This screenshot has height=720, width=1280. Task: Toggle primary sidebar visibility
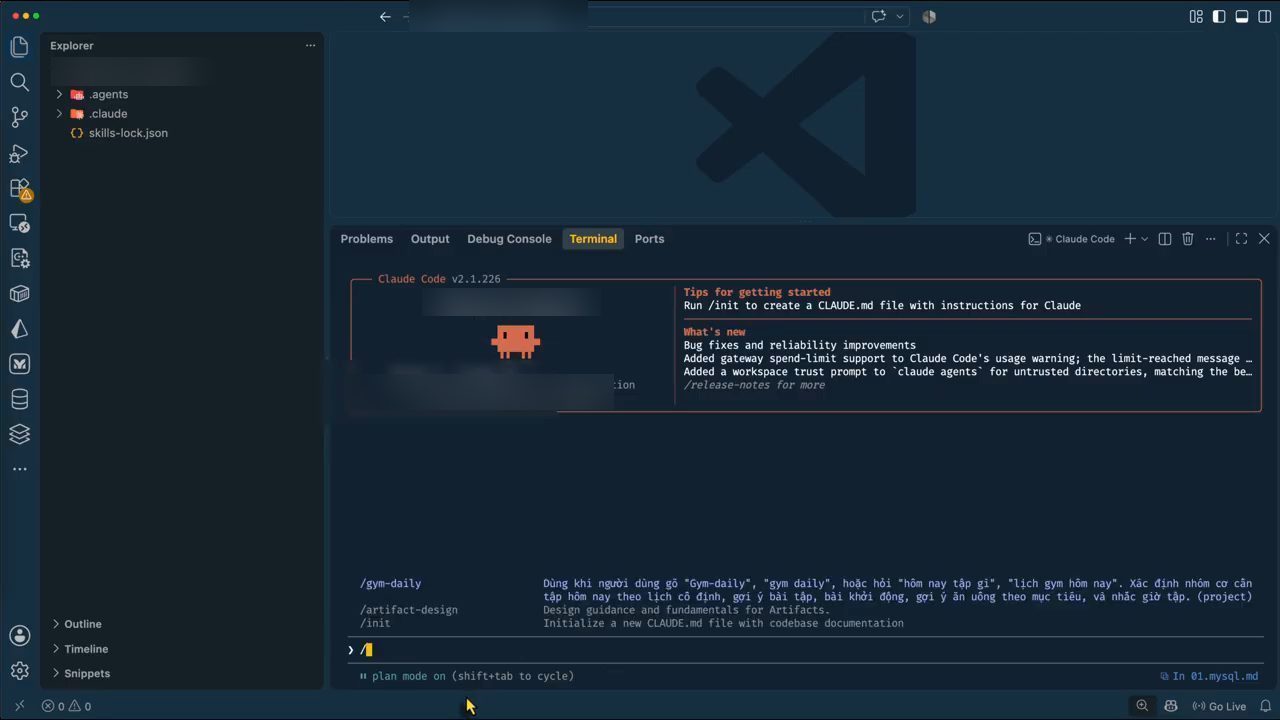(x=1219, y=16)
